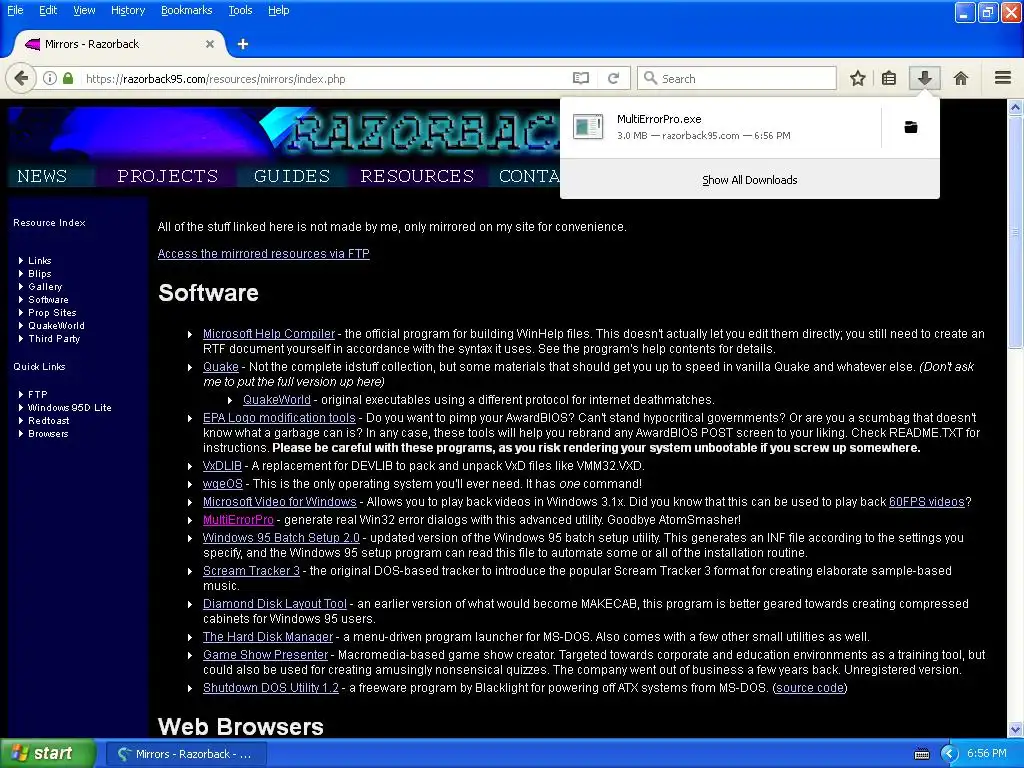
Task: Open the Tools menu
Action: click(x=240, y=10)
